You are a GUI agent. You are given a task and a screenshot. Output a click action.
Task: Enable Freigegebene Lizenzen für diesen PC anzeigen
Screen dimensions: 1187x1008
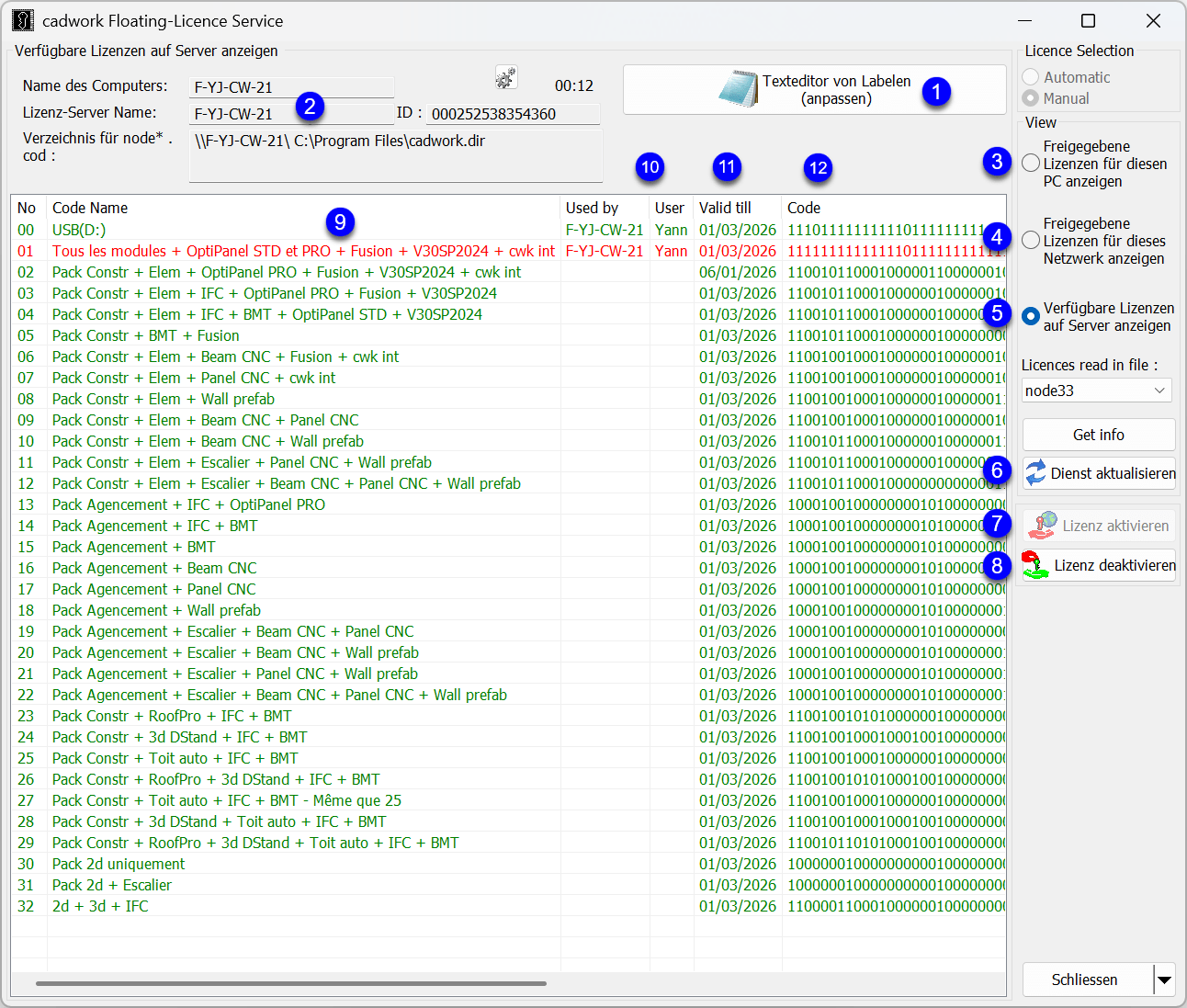[1031, 164]
